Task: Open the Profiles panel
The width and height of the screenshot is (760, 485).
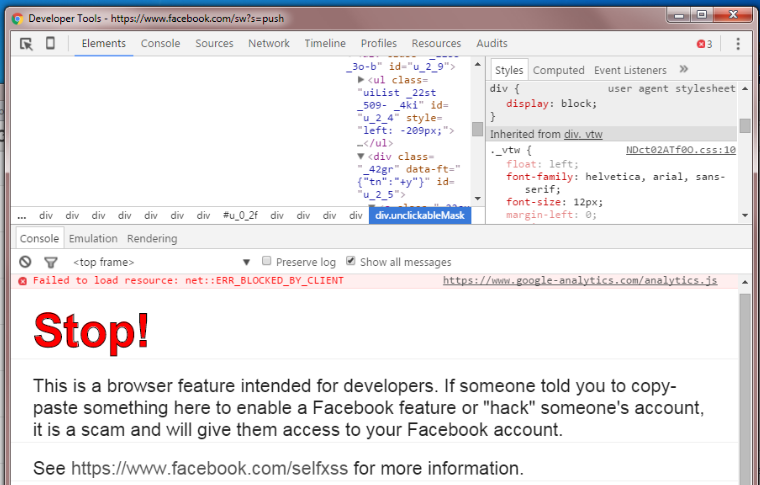Action: (x=379, y=44)
